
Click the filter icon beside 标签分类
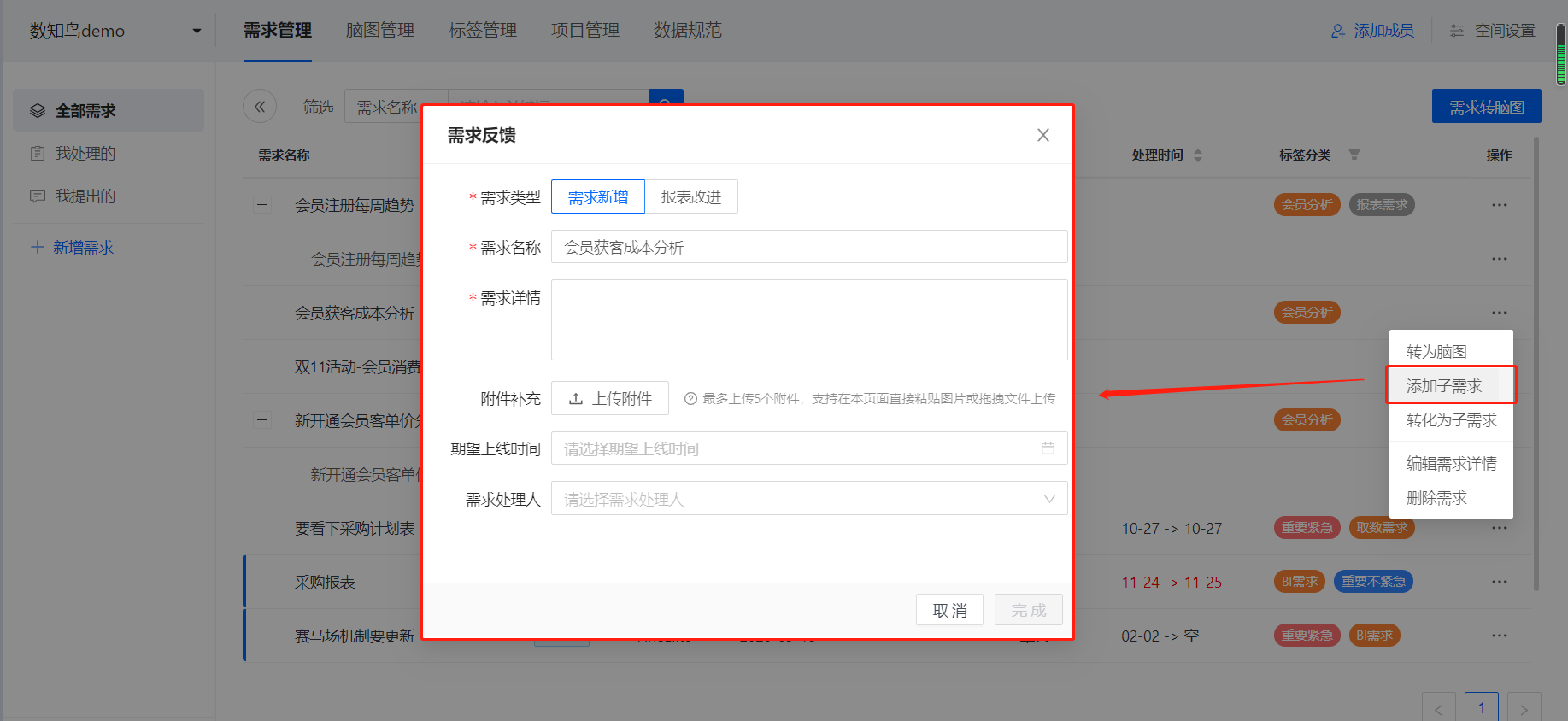1354,155
